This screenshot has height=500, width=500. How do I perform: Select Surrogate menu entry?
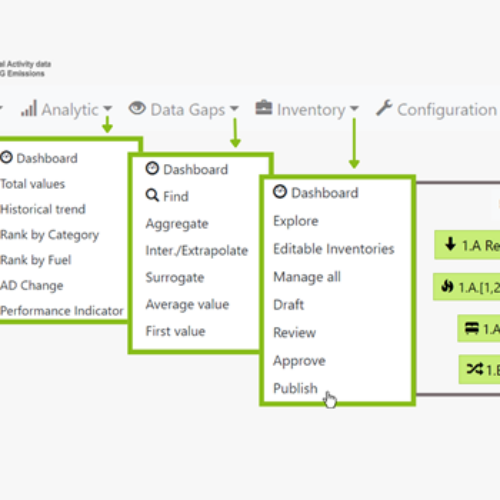point(175,278)
